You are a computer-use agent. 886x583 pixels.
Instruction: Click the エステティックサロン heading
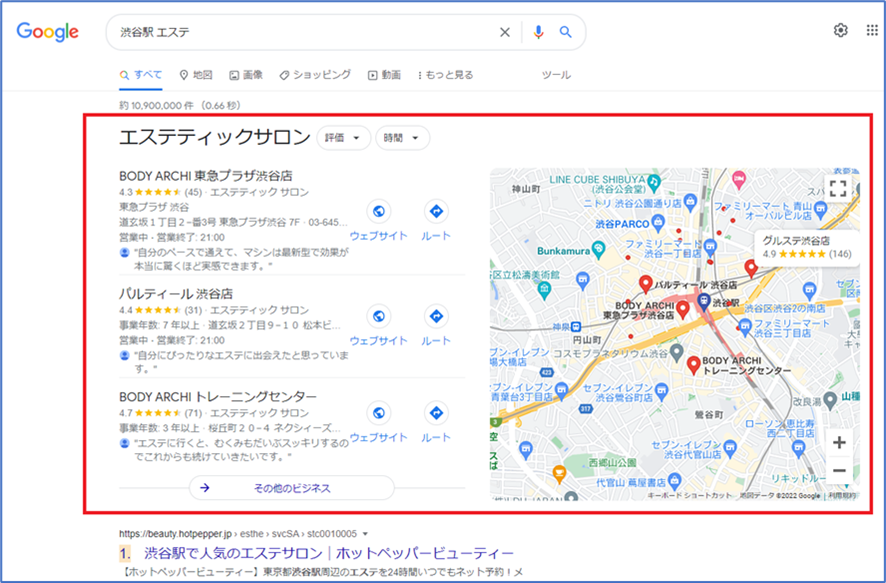215,137
